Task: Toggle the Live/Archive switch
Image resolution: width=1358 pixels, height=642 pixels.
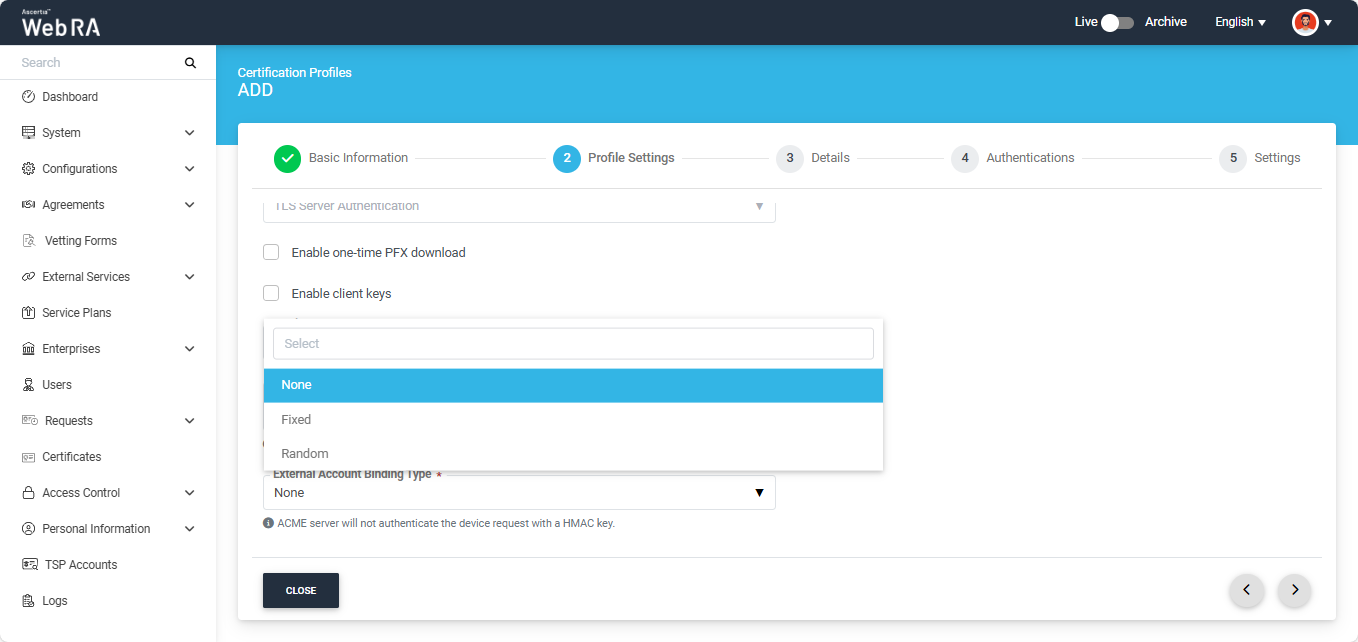Action: (x=1117, y=22)
